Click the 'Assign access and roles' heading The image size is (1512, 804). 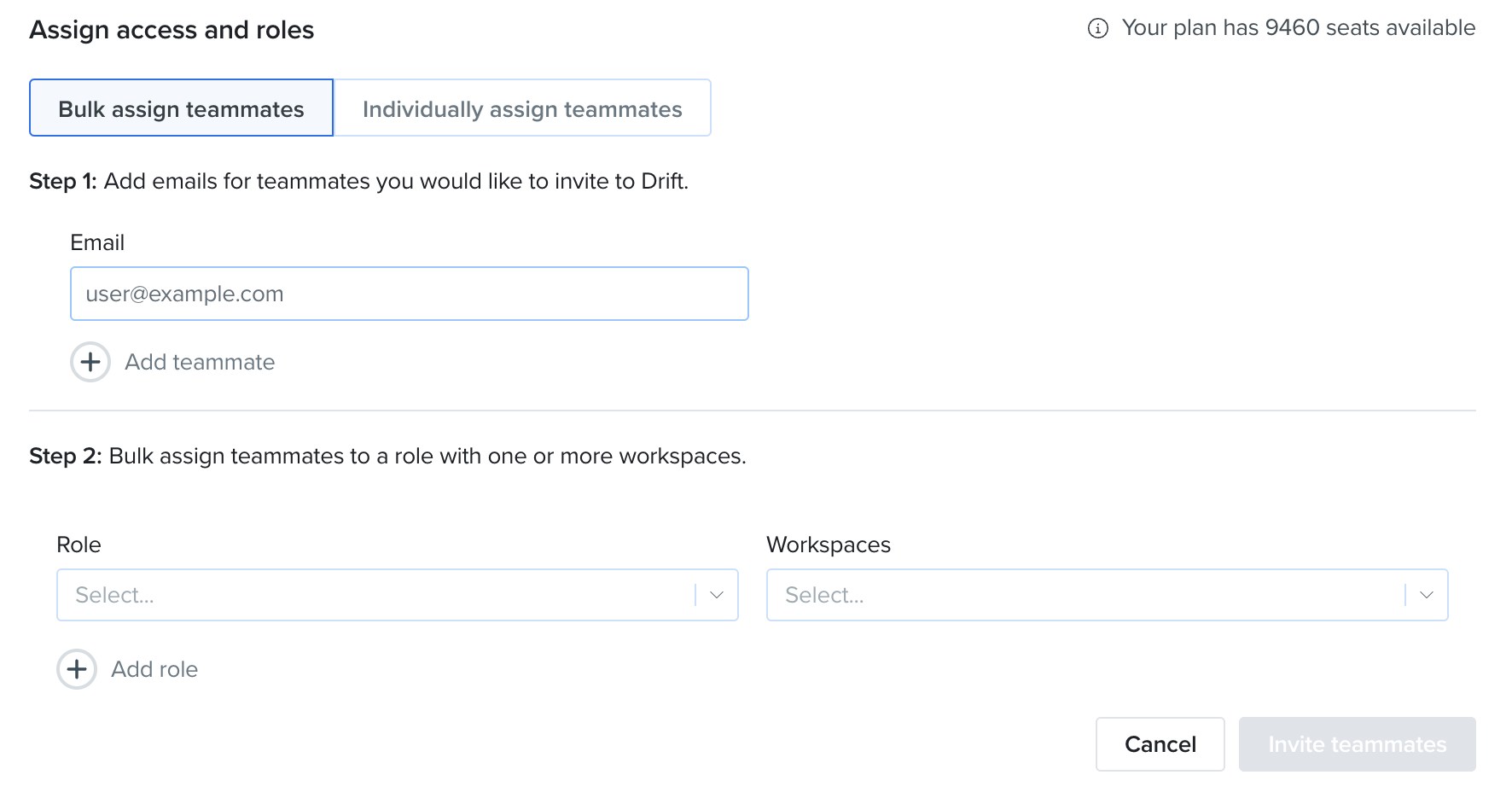172,30
